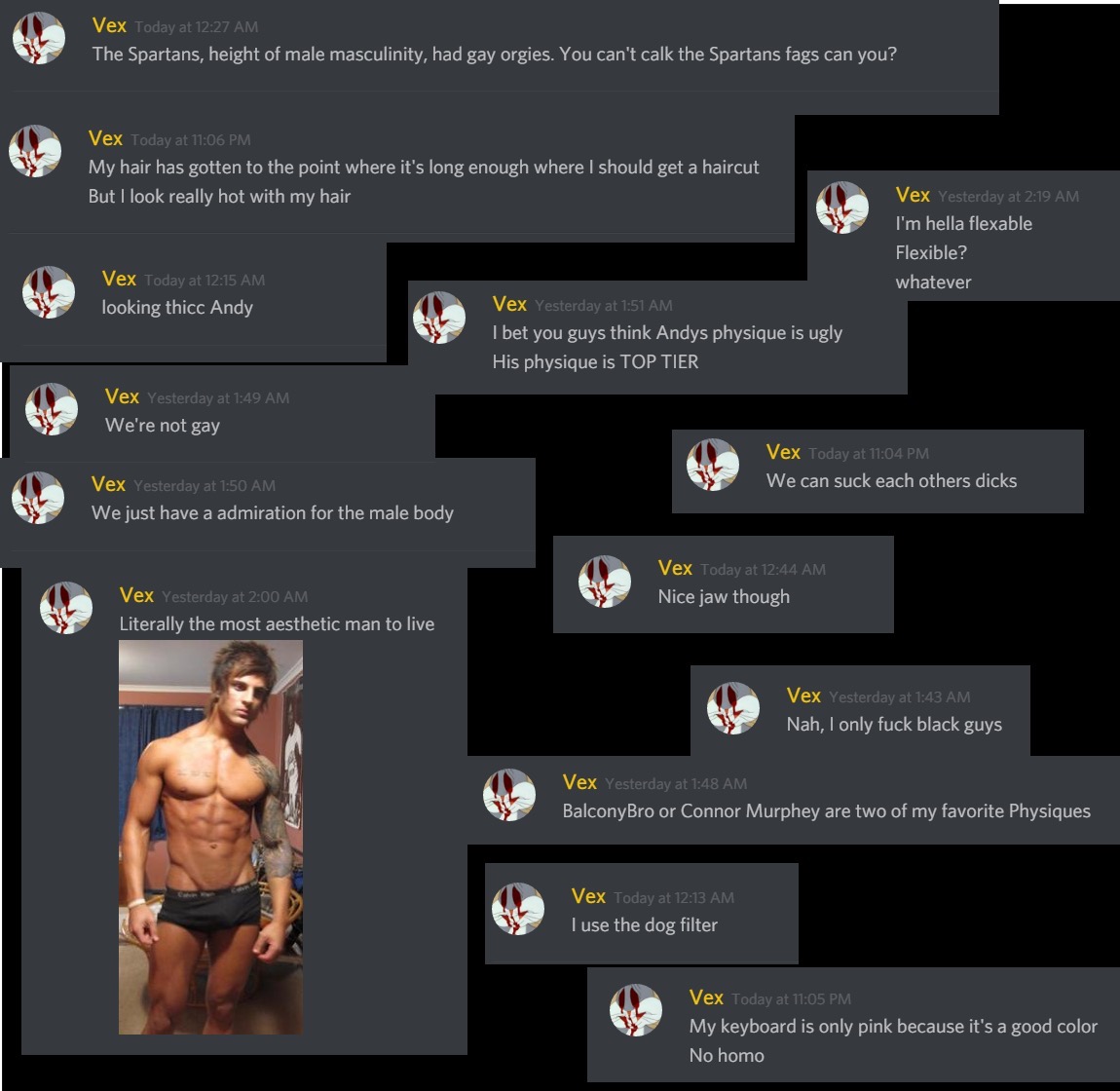
Task: Click the avatar beside the dog filter message
Action: coord(518,909)
